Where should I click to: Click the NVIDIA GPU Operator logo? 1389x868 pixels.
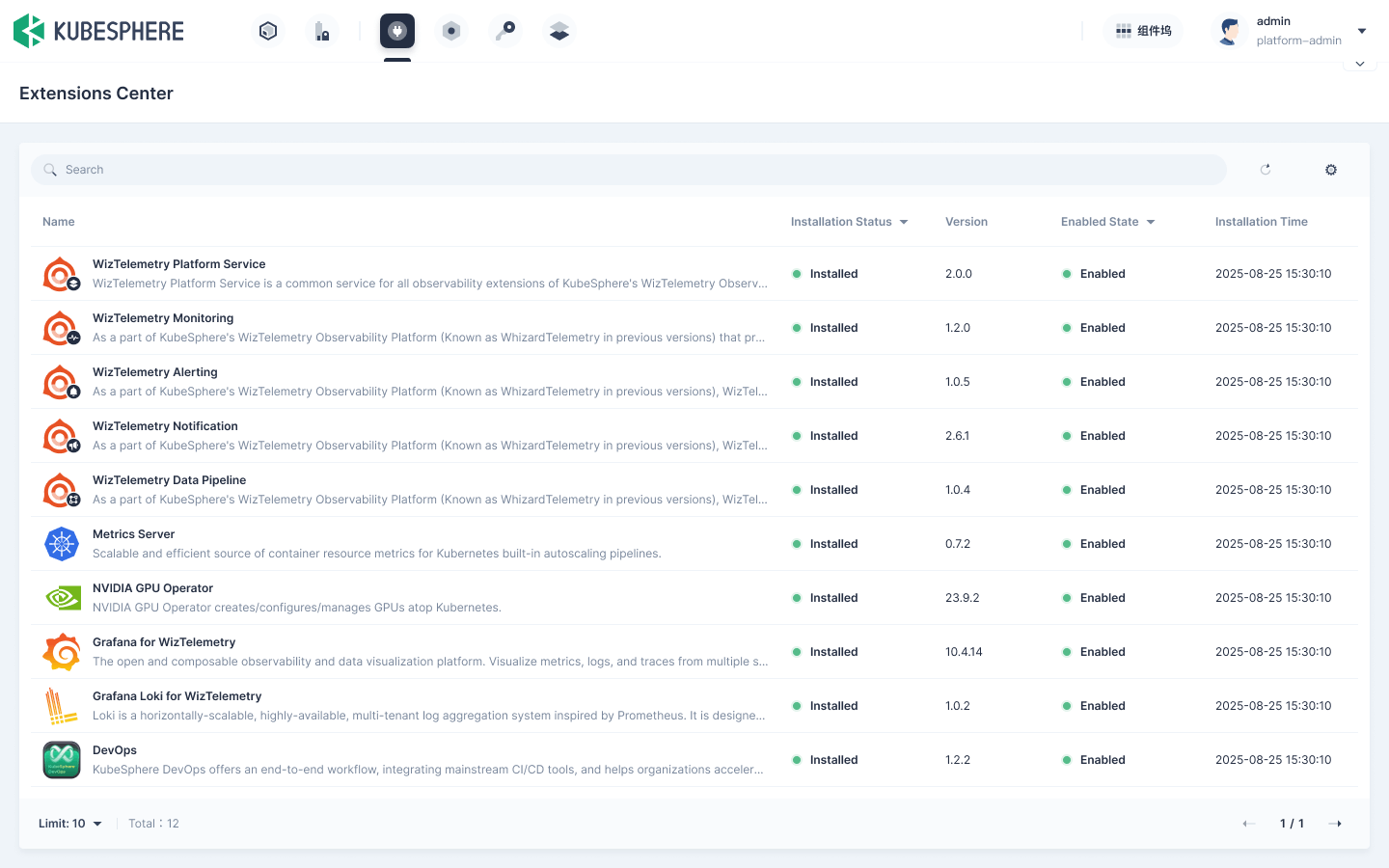click(x=62, y=598)
